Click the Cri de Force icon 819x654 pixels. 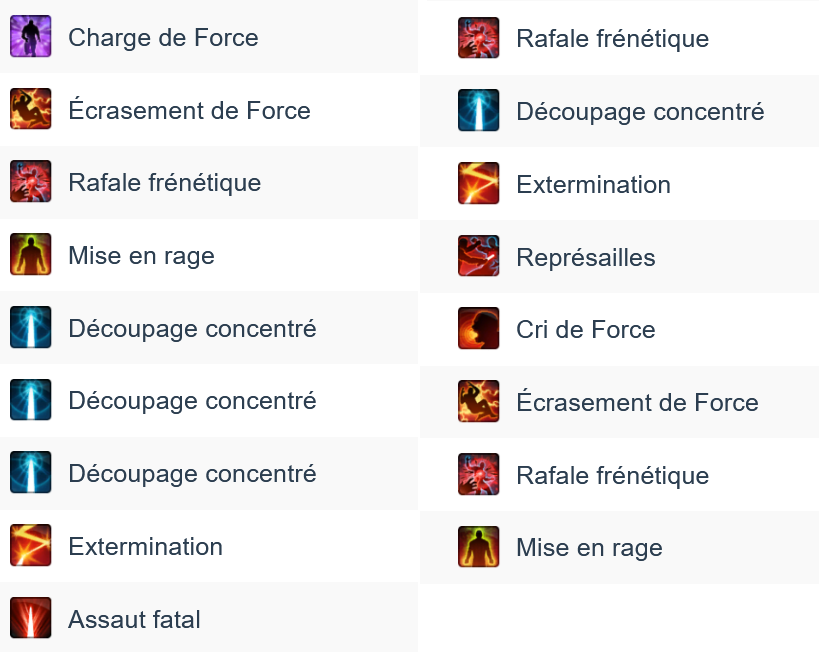coord(478,328)
